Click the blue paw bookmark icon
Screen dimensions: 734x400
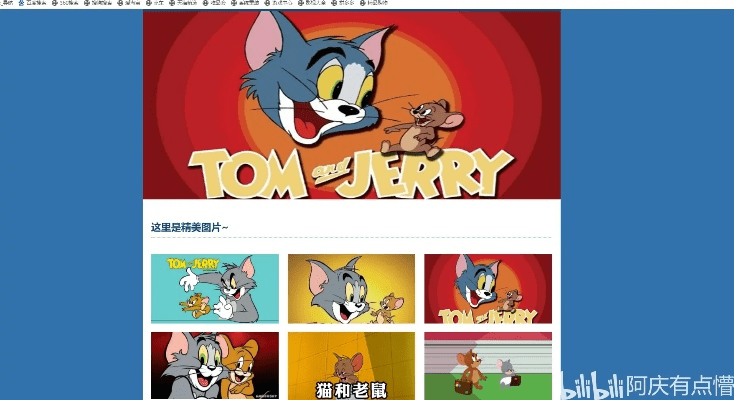[x=22, y=4]
